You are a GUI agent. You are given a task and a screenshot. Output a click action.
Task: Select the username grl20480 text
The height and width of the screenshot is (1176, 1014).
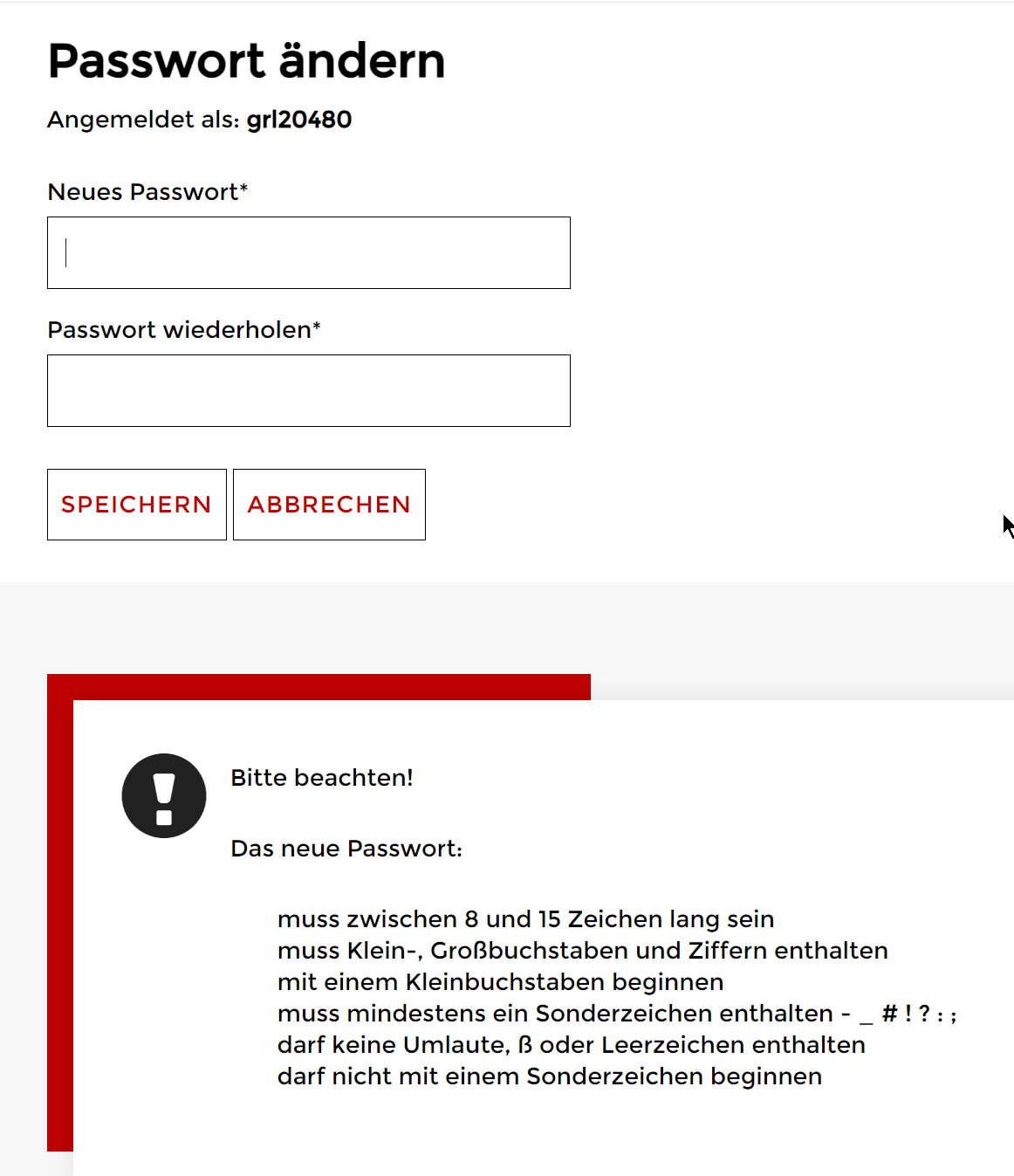click(299, 120)
